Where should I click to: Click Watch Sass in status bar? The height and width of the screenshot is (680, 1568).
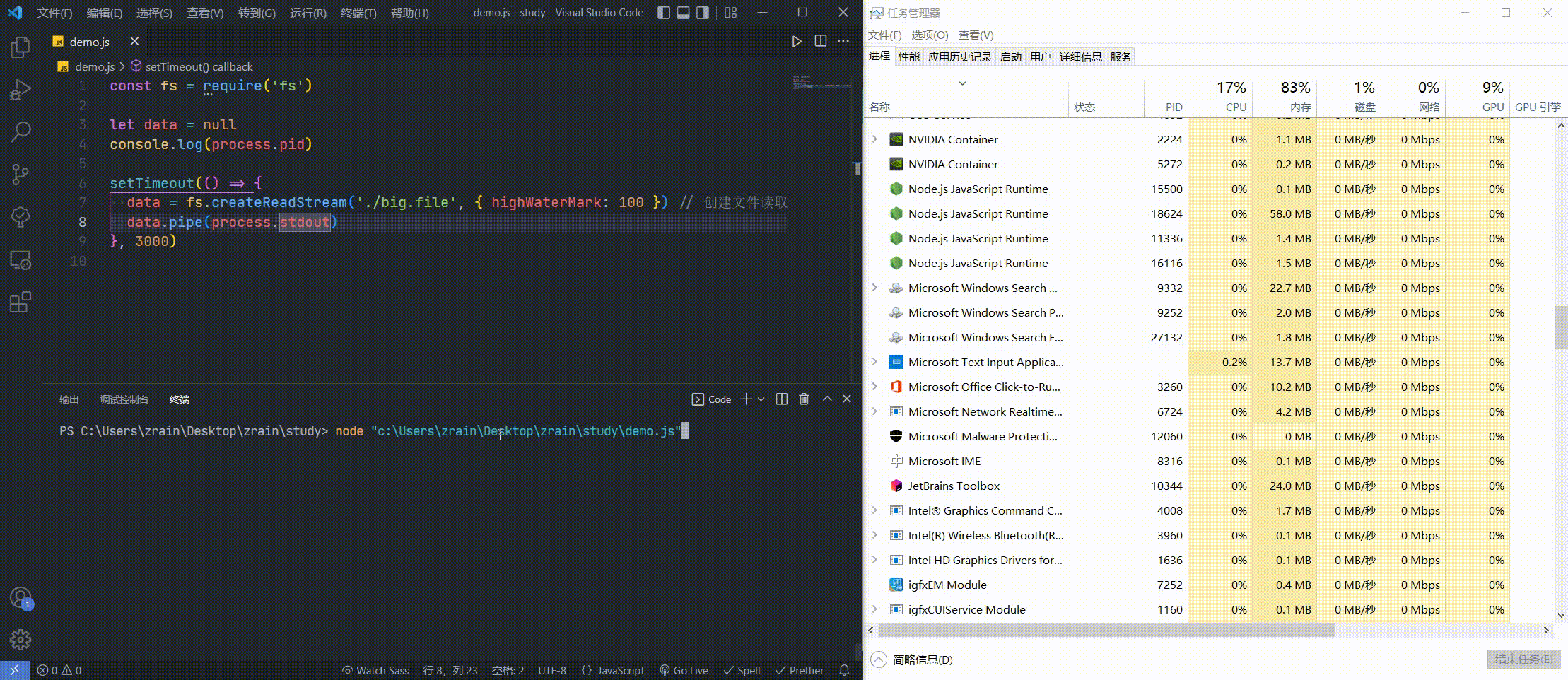coord(375,670)
